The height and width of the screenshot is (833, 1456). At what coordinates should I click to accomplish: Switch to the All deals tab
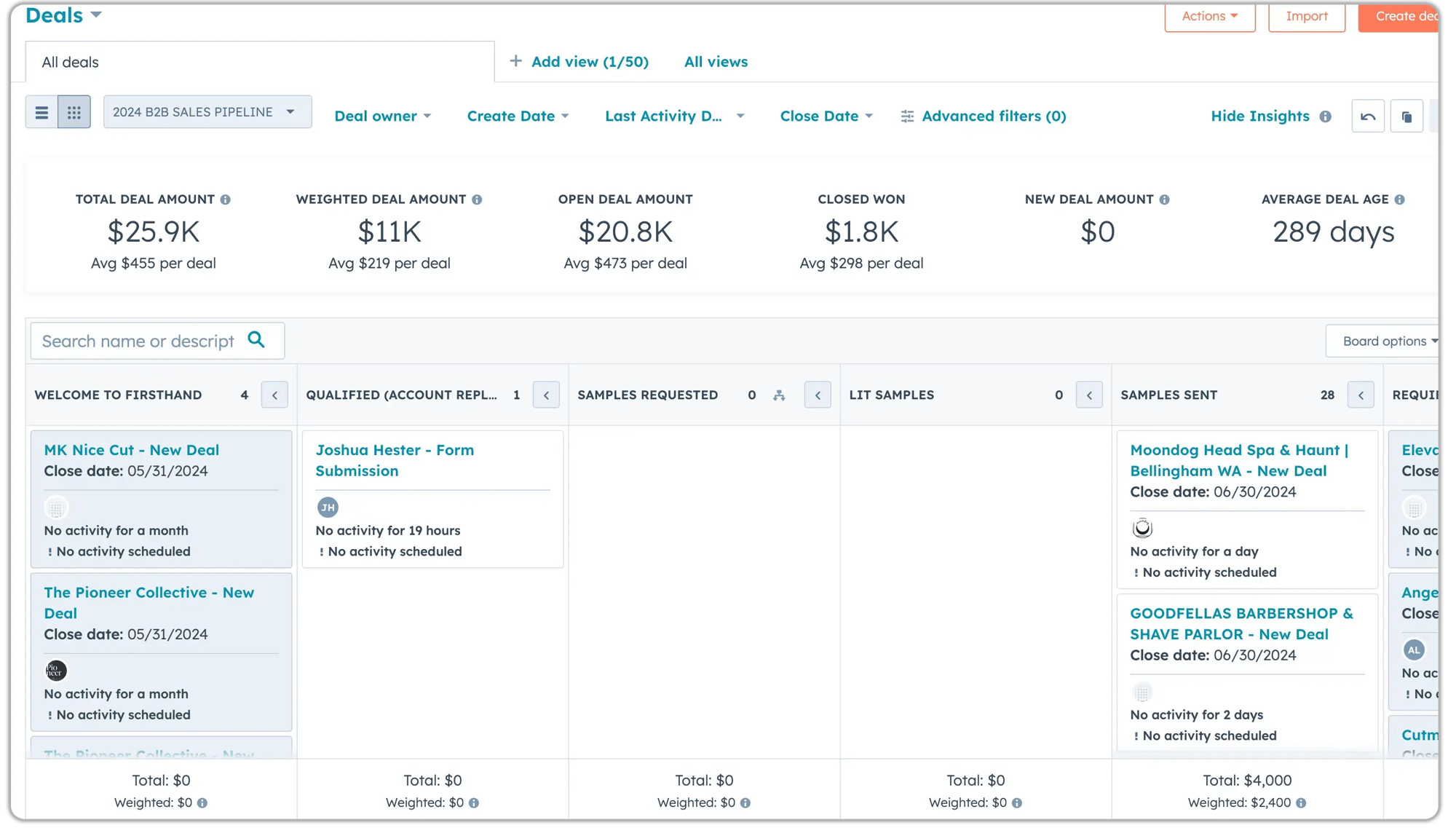tap(71, 61)
